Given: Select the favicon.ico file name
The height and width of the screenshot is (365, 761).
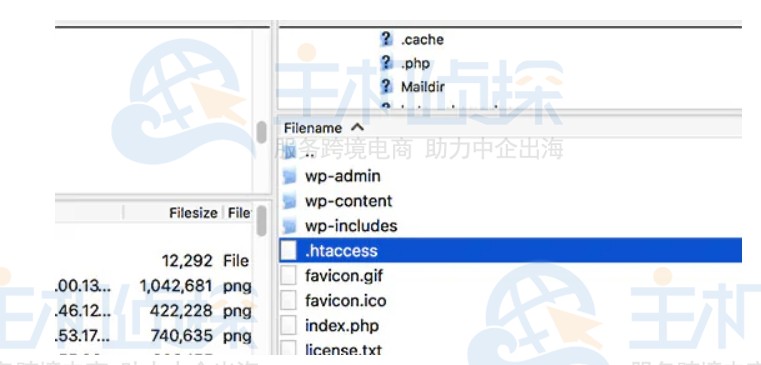Looking at the screenshot, I should 346,301.
